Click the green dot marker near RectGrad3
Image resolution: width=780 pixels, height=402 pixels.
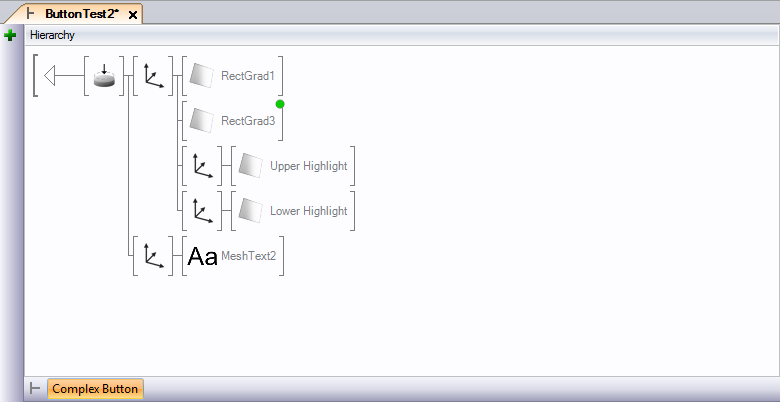click(280, 104)
